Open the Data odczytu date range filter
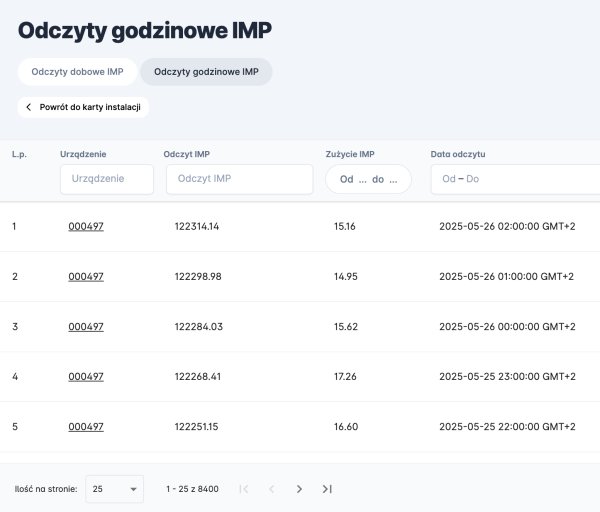This screenshot has height=512, width=600. [x=514, y=179]
